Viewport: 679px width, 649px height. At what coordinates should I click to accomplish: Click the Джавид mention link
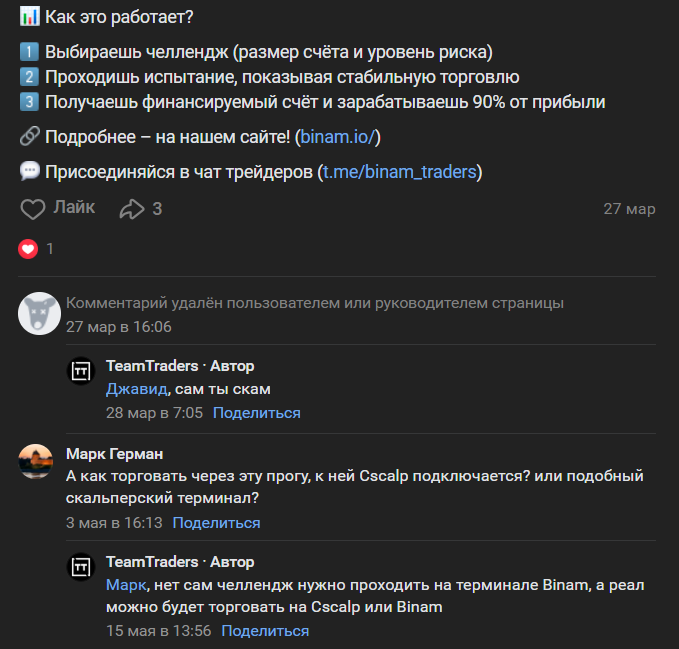pyautogui.click(x=135, y=389)
